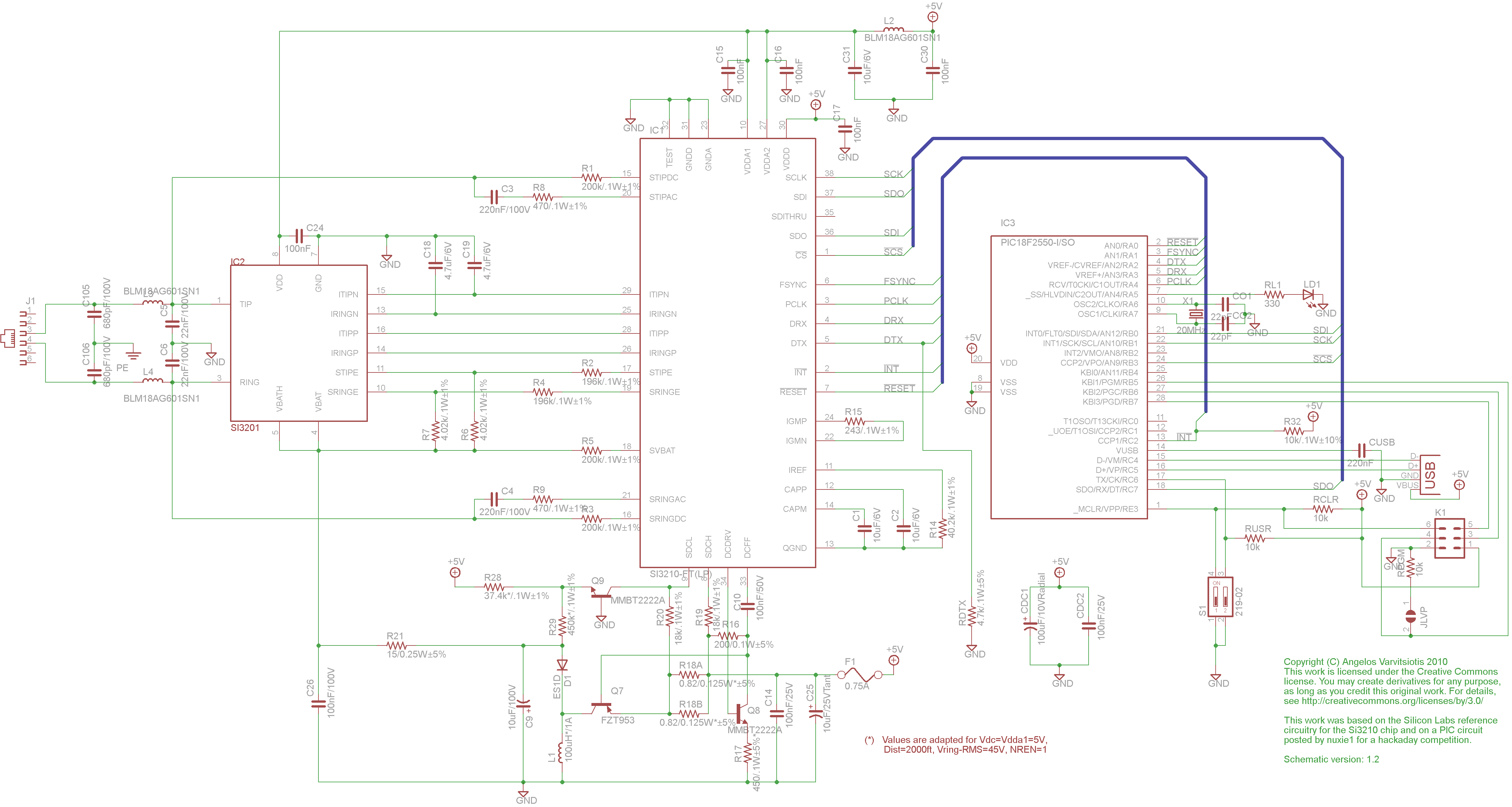Click the L4 ferrite bead symbol
Image resolution: width=1512 pixels, height=807 pixels.
153,380
